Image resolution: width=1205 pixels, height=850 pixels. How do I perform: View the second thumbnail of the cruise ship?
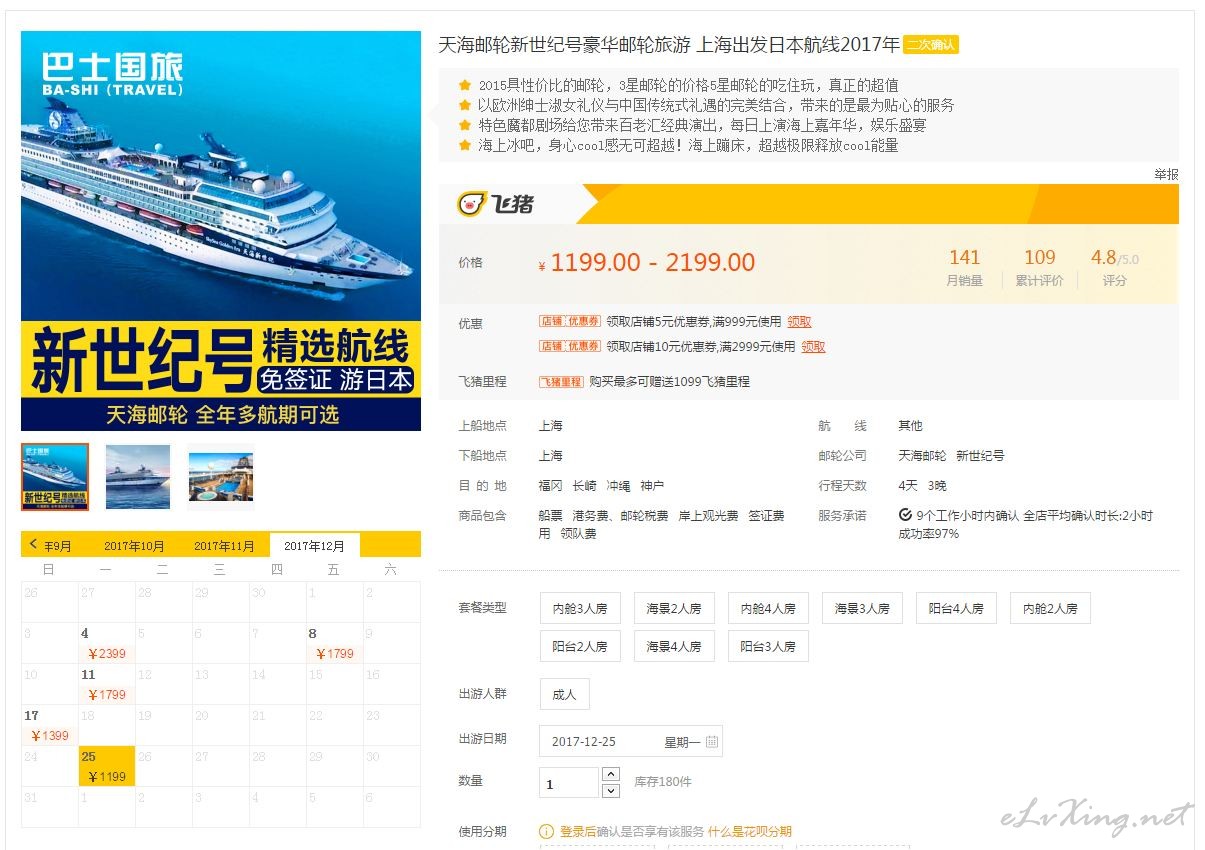point(138,477)
